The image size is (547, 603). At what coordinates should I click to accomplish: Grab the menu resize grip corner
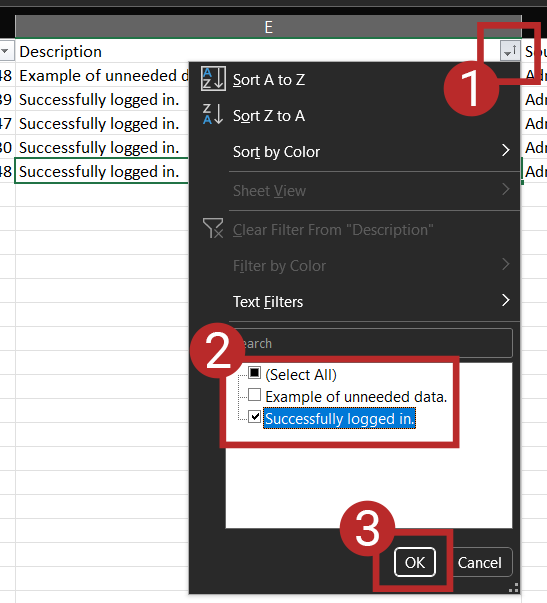[x=514, y=588]
